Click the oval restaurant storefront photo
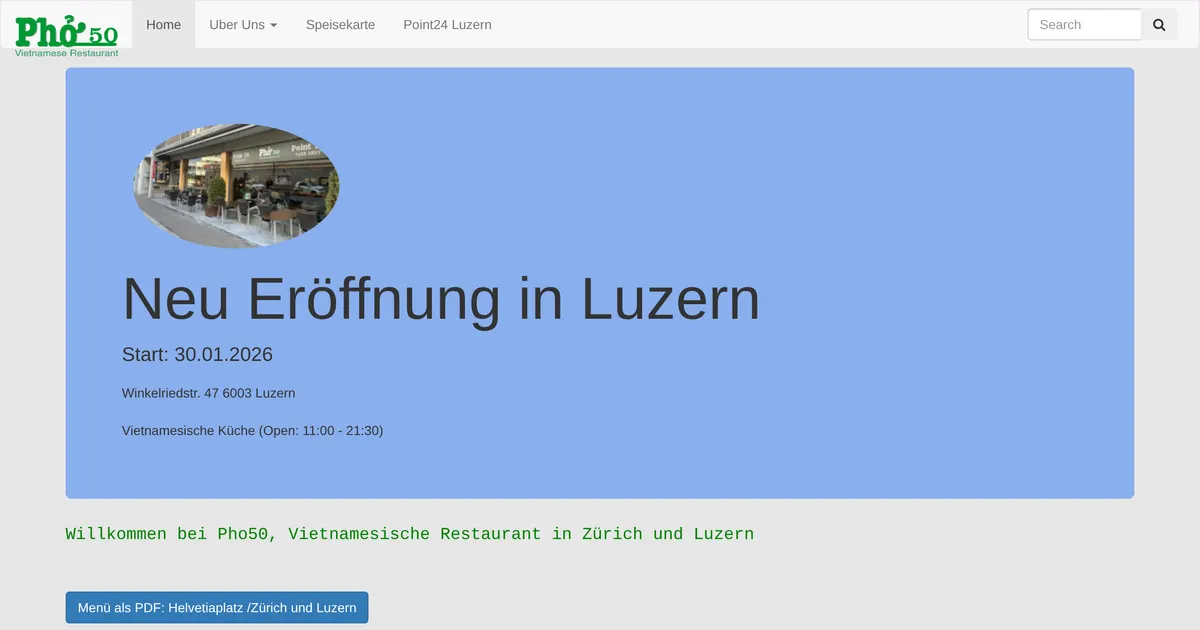 [x=236, y=185]
